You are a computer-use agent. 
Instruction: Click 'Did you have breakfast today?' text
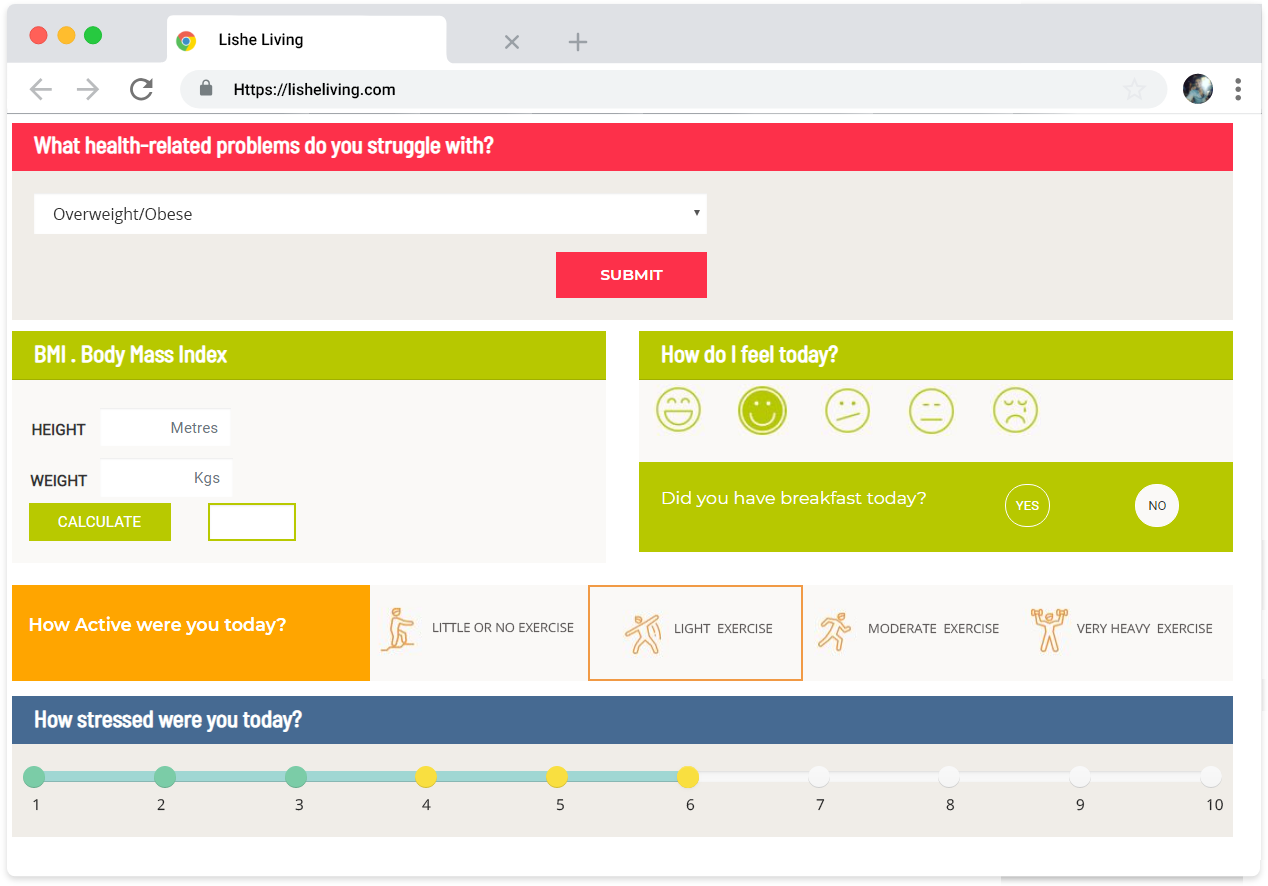click(x=794, y=498)
